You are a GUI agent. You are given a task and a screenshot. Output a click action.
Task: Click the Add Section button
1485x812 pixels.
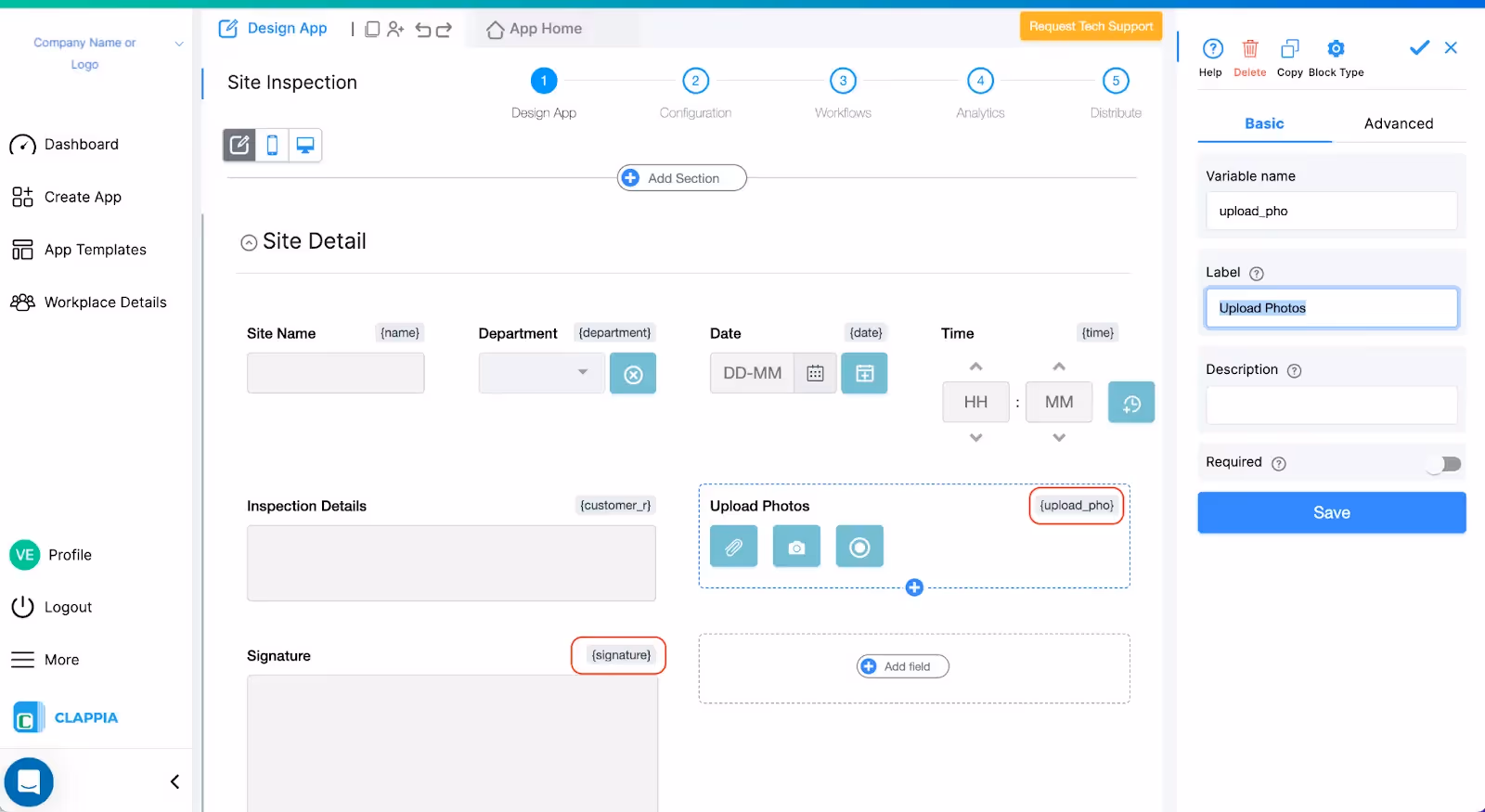tap(682, 178)
